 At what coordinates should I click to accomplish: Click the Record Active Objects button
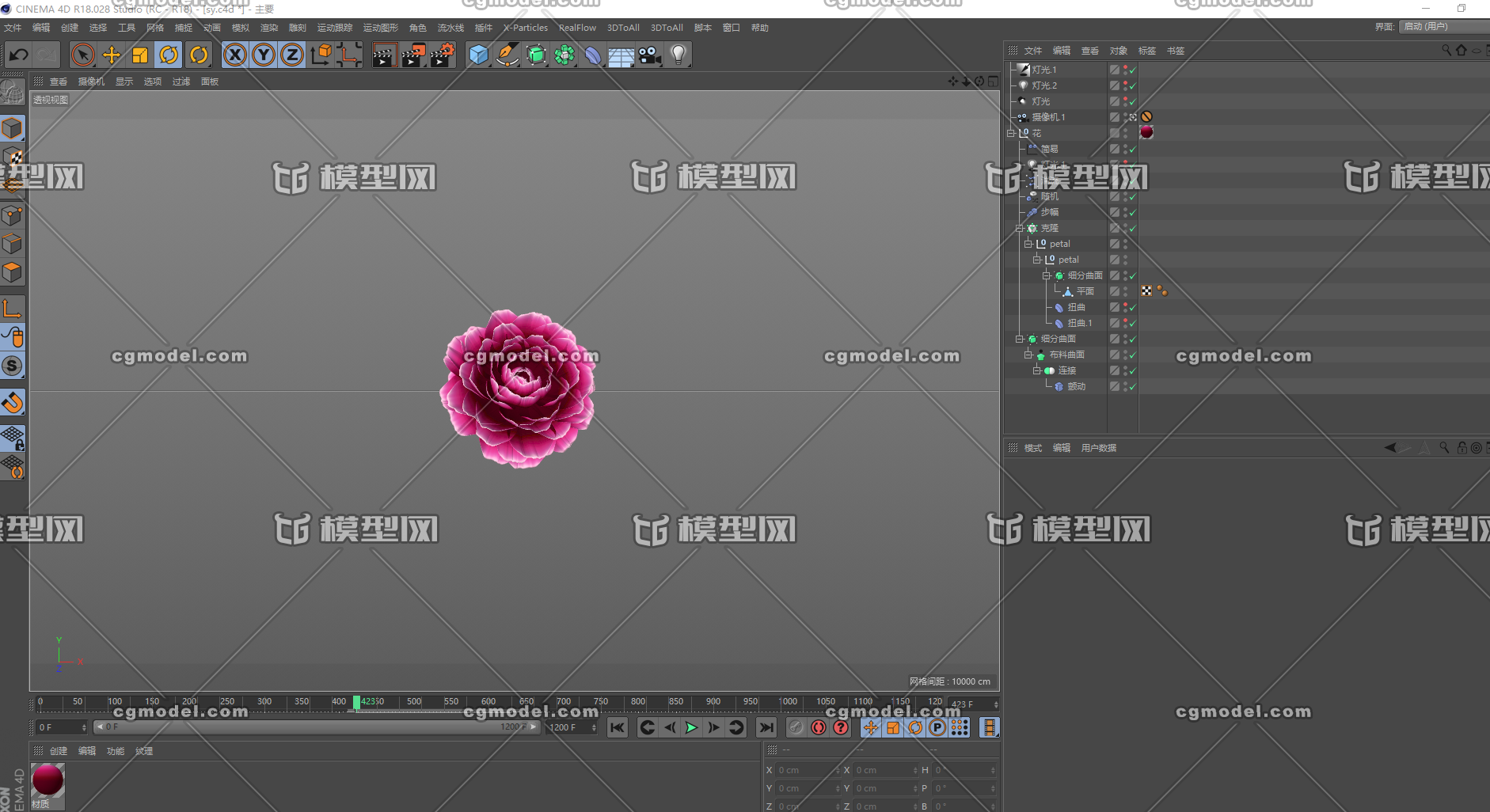pyautogui.click(x=796, y=727)
